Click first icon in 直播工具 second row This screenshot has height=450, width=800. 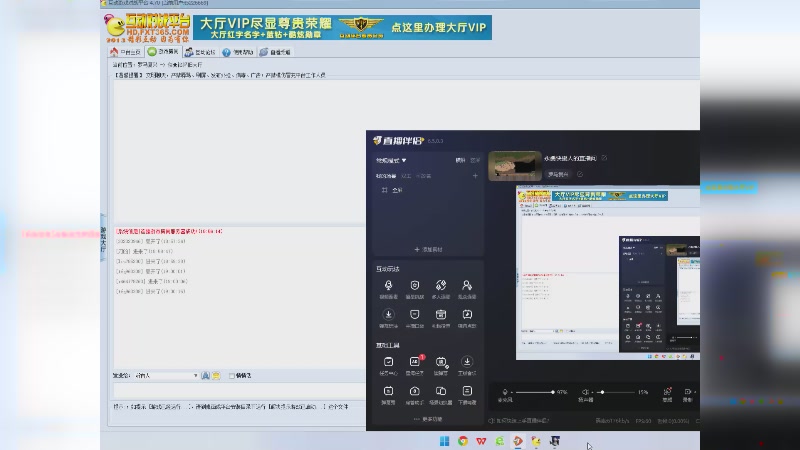(388, 391)
